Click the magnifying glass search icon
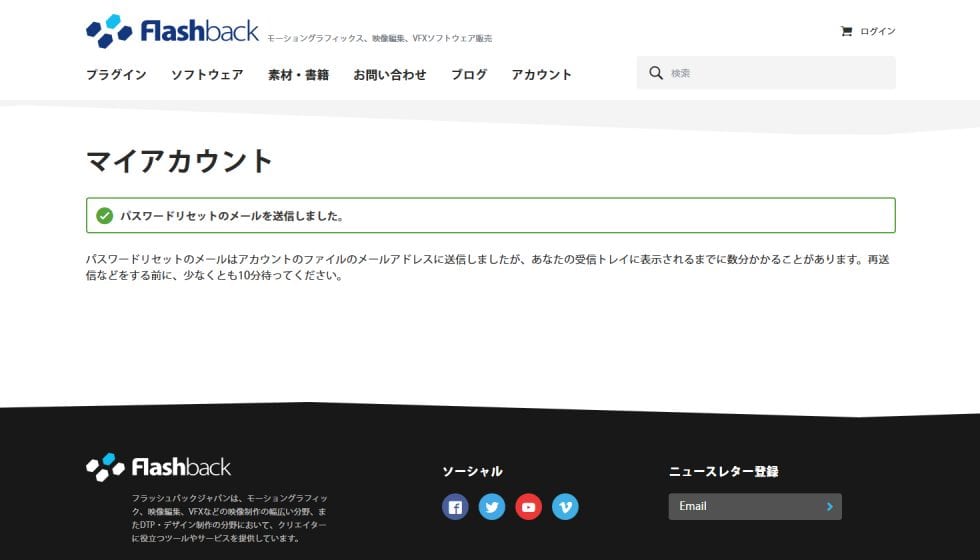Image resolution: width=980 pixels, height=560 pixels. (x=656, y=72)
